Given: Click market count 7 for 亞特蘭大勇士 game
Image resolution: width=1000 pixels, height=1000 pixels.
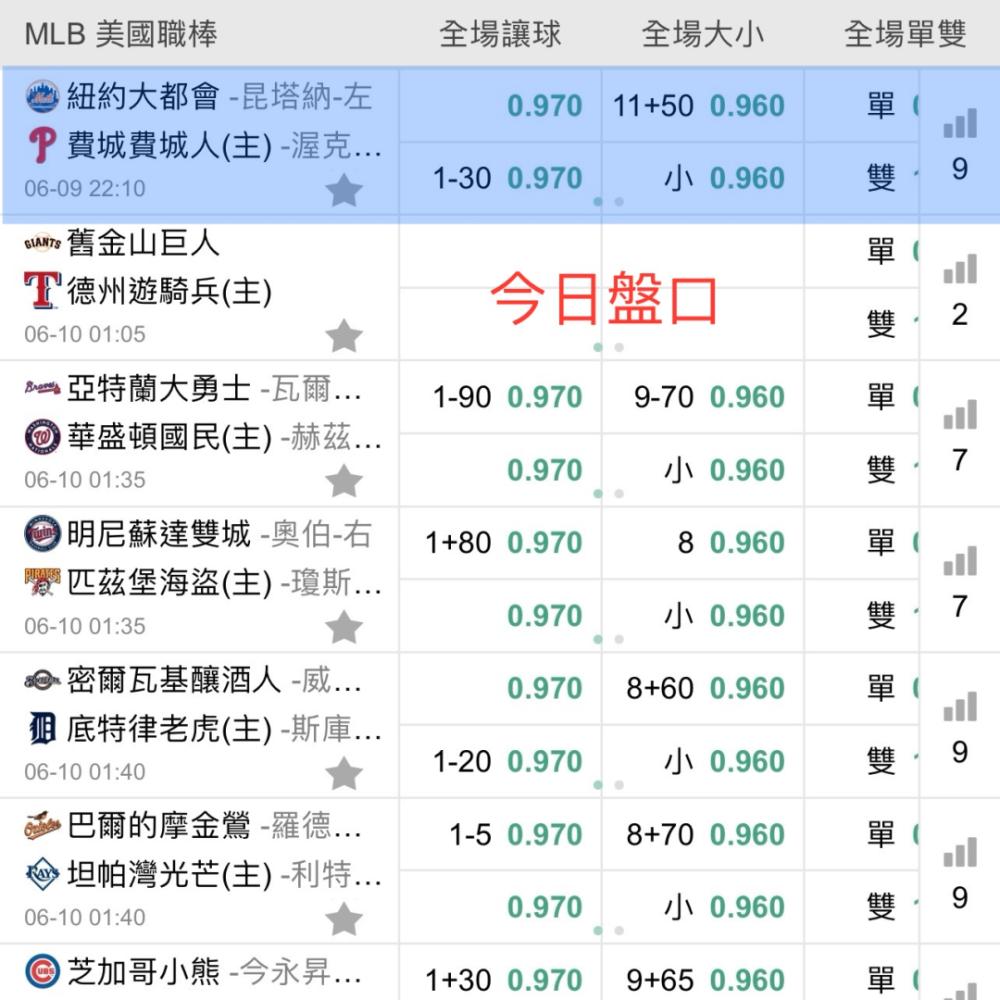Looking at the screenshot, I should [960, 460].
